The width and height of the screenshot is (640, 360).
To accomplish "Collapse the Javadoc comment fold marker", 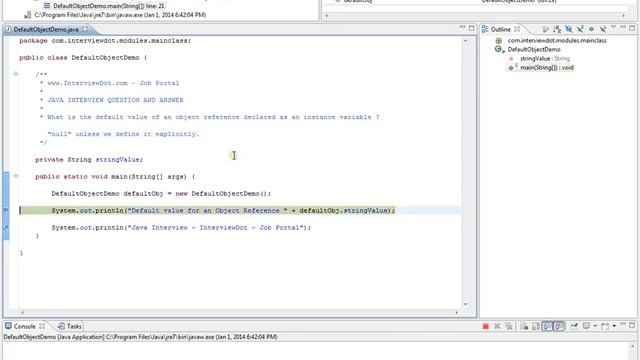I will 16,74.
